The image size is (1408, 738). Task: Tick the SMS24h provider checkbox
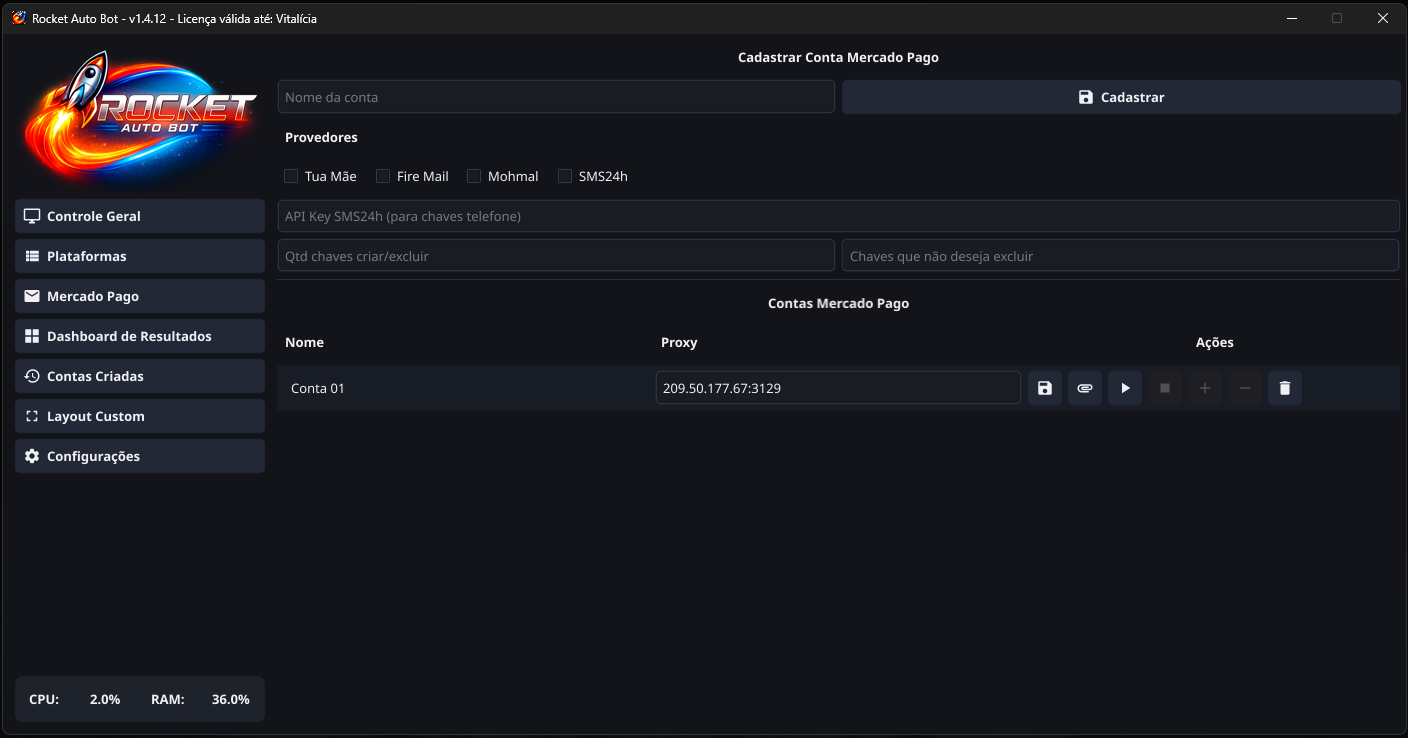(565, 176)
